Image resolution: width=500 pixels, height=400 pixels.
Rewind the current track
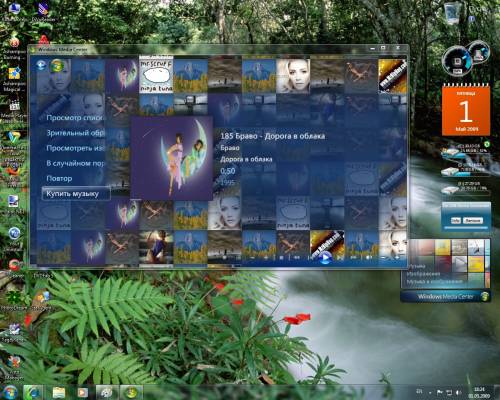tap(297, 258)
